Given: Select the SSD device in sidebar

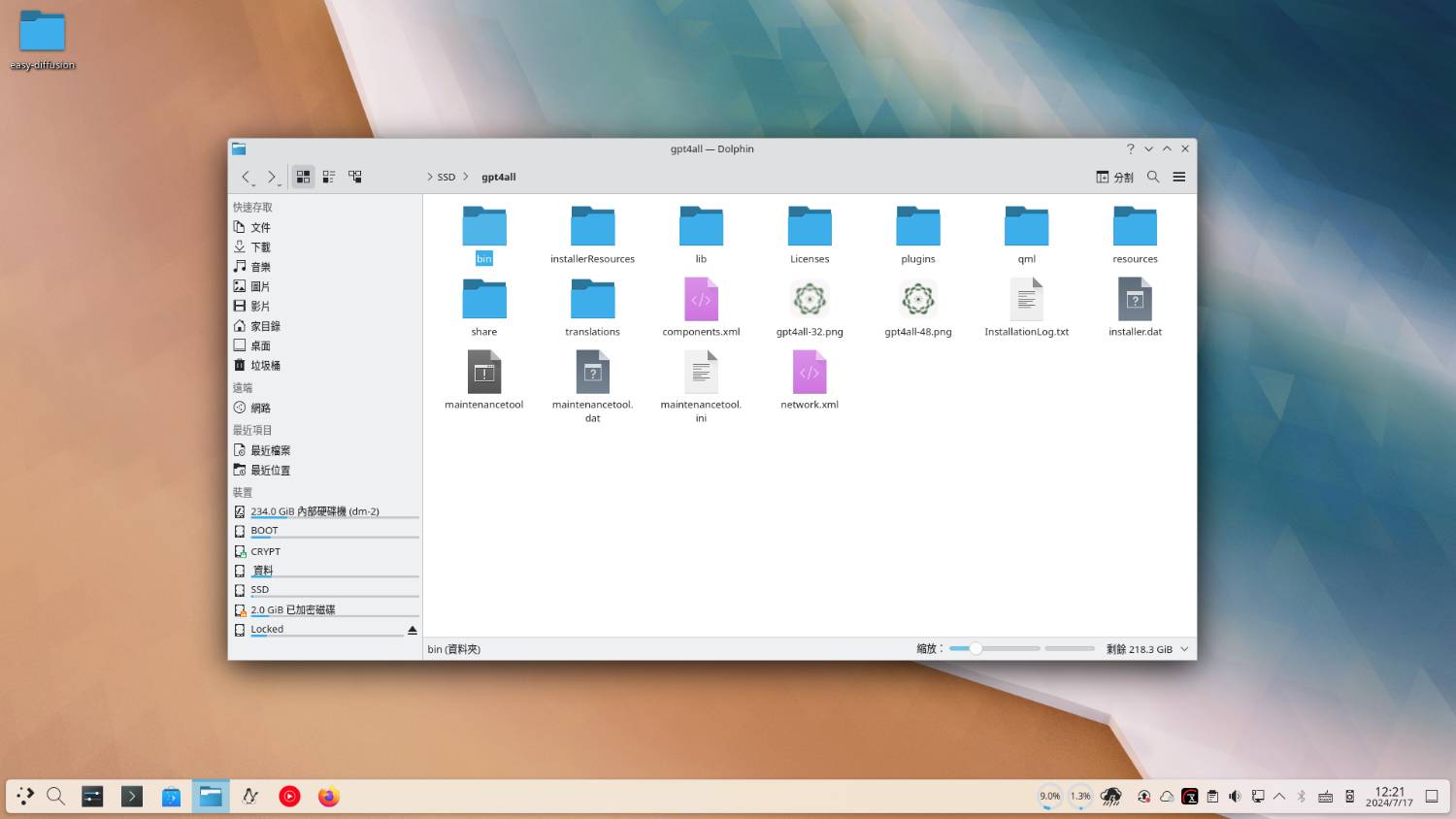Looking at the screenshot, I should 325,590.
